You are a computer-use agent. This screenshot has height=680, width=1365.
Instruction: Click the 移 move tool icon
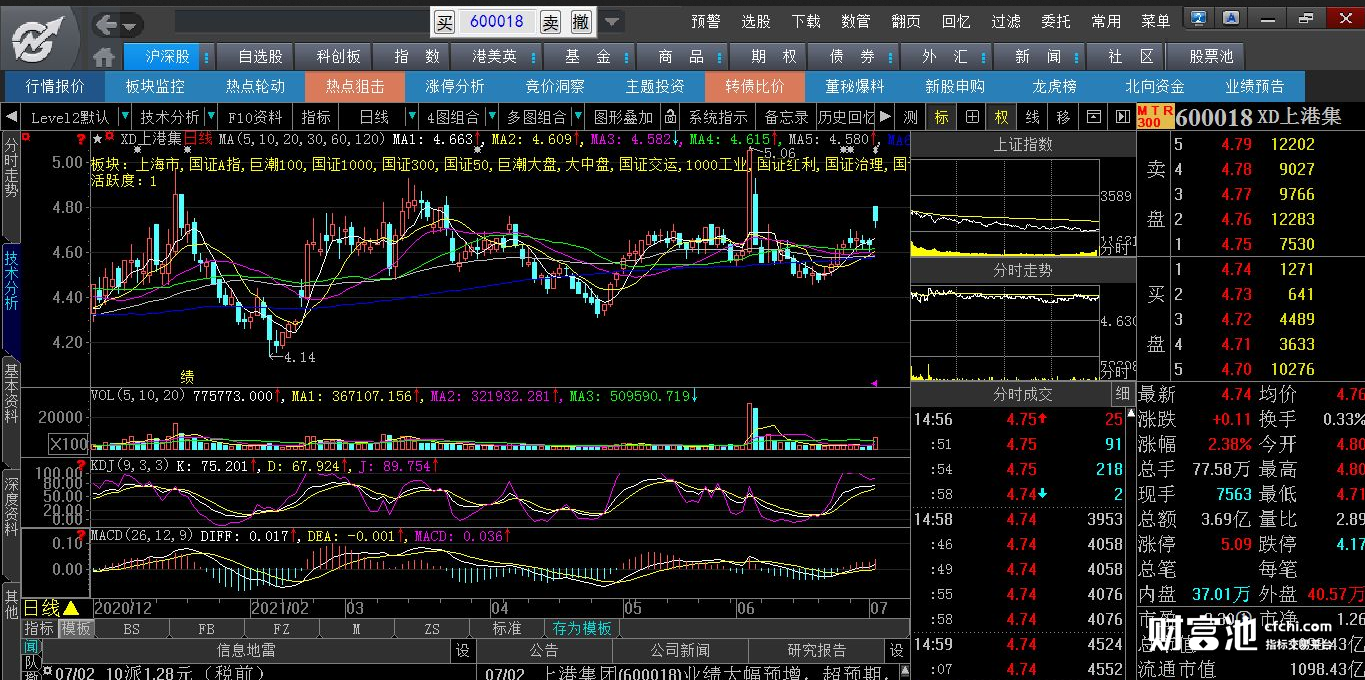tap(1063, 117)
